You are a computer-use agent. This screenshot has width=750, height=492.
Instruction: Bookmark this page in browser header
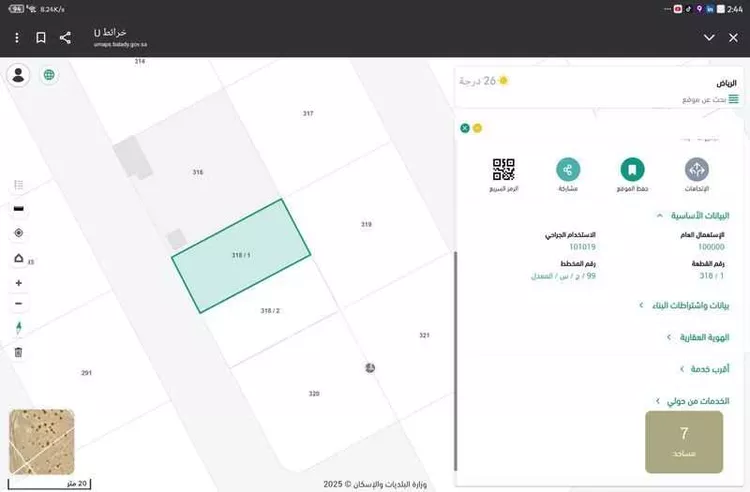tap(41, 38)
